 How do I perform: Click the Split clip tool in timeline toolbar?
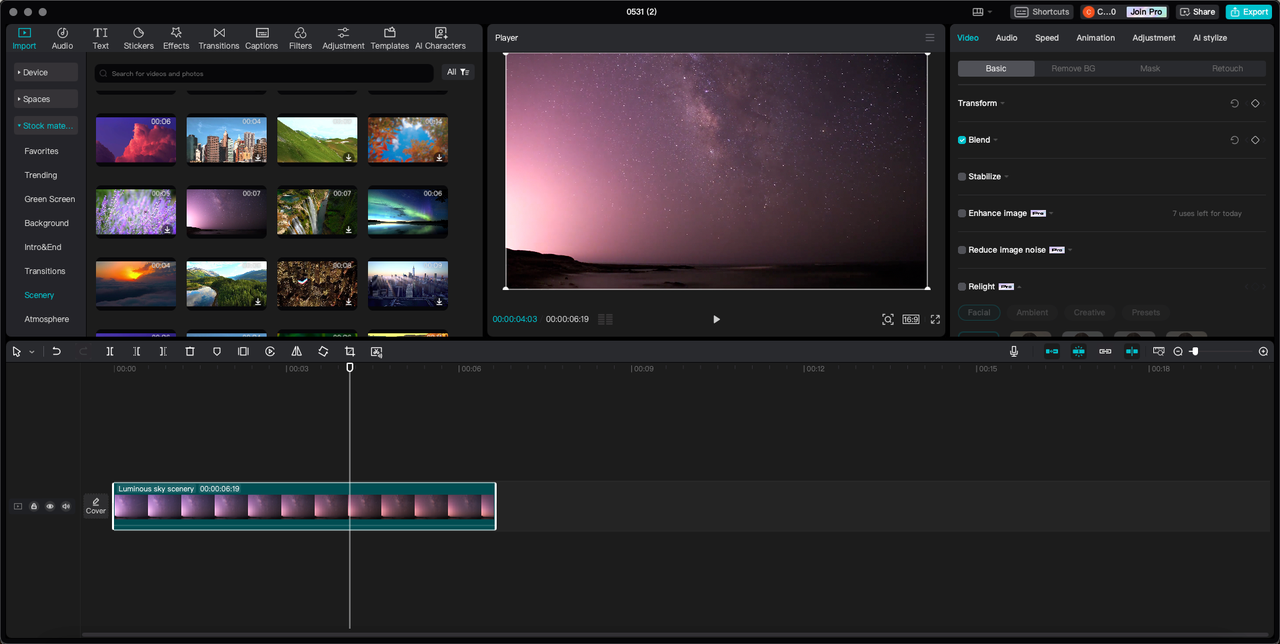coord(110,352)
